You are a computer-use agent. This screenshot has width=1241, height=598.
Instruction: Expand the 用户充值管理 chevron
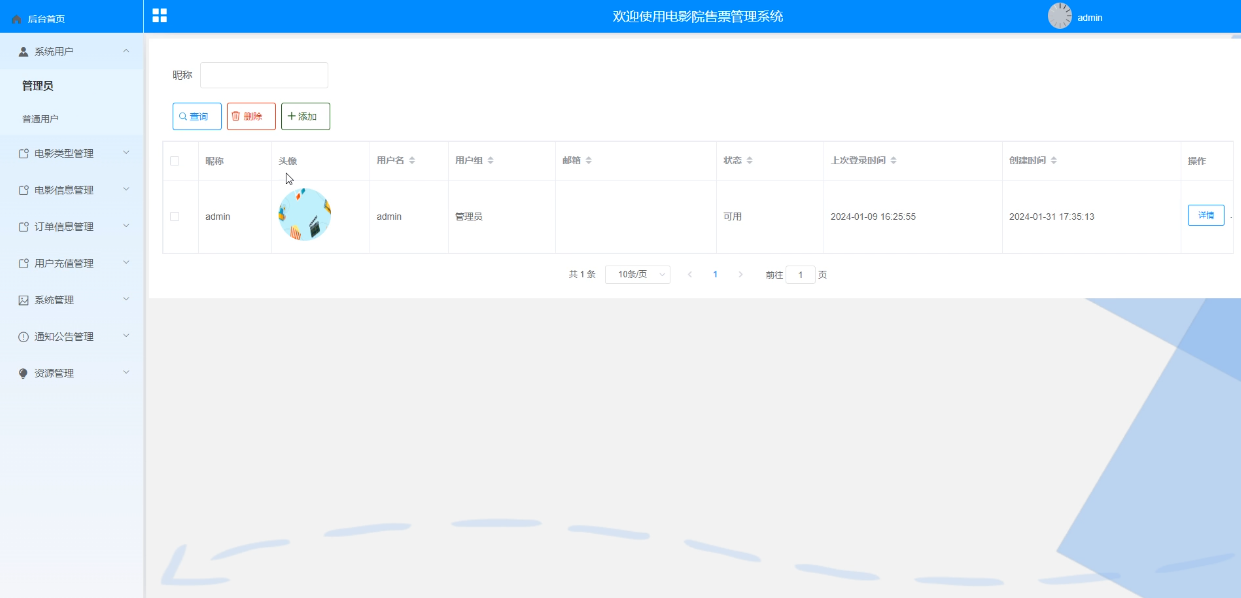[126, 262]
